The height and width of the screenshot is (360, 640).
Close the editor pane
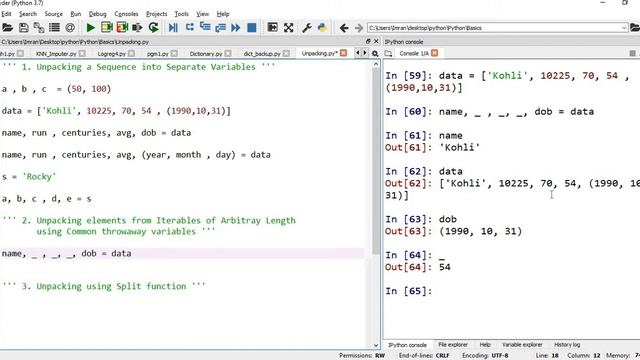point(376,41)
